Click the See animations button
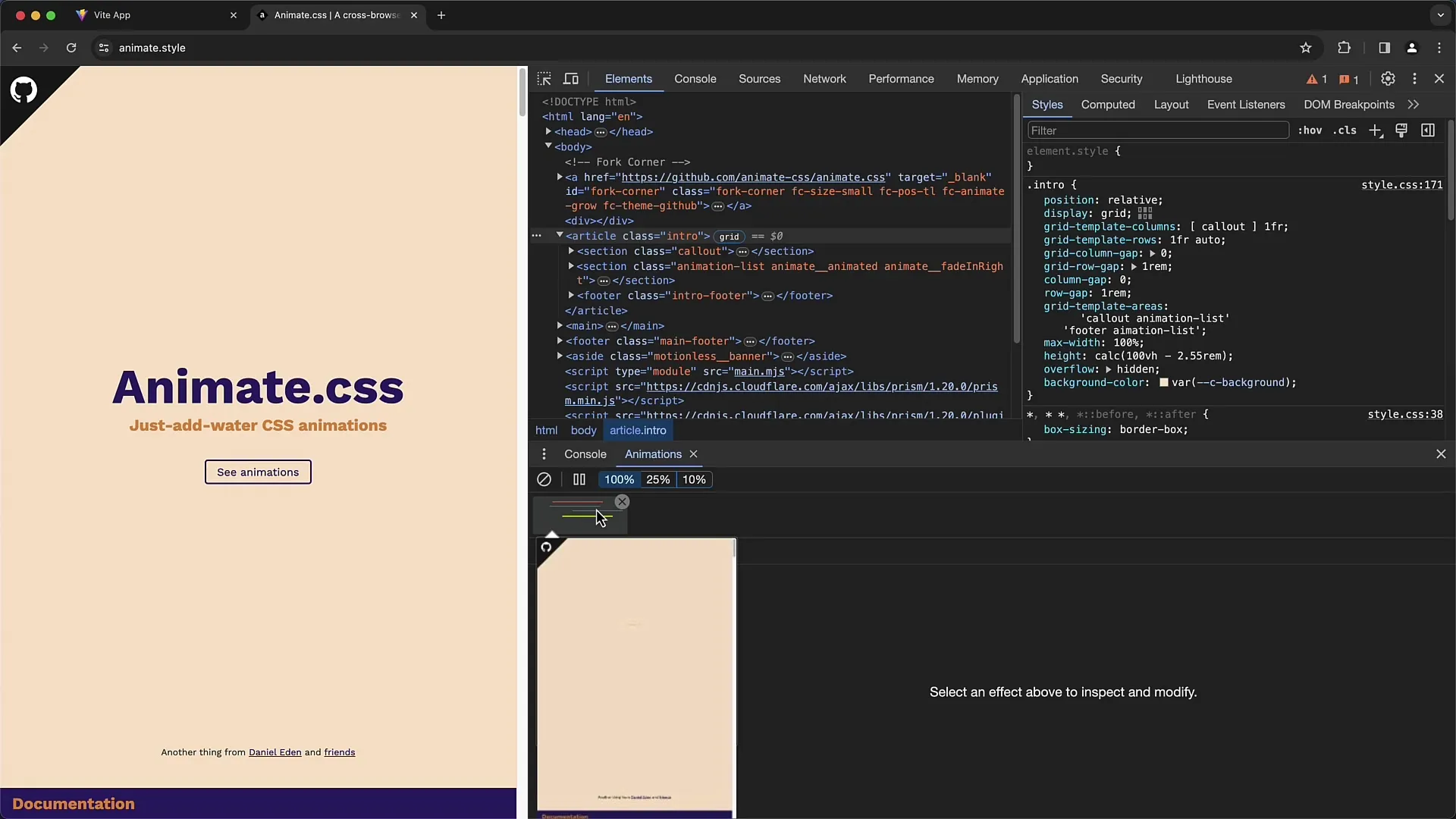The height and width of the screenshot is (819, 1456). [x=258, y=472]
